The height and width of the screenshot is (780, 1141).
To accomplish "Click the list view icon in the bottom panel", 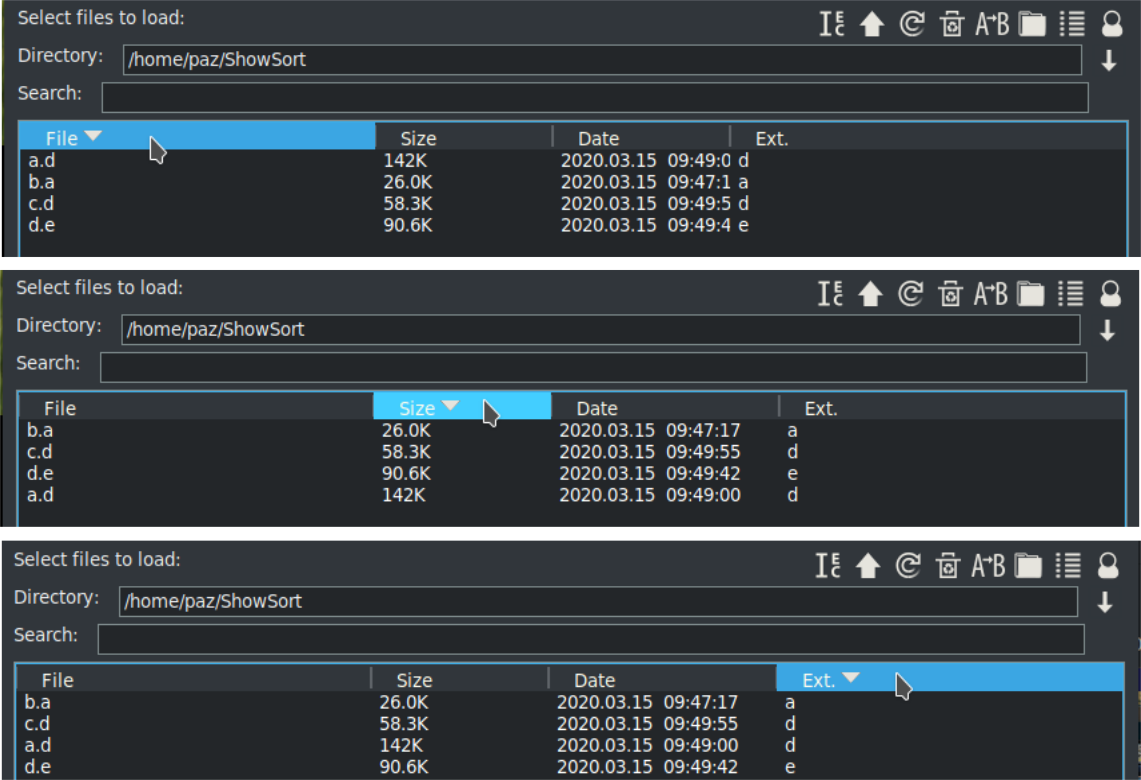I will click(x=1068, y=566).
